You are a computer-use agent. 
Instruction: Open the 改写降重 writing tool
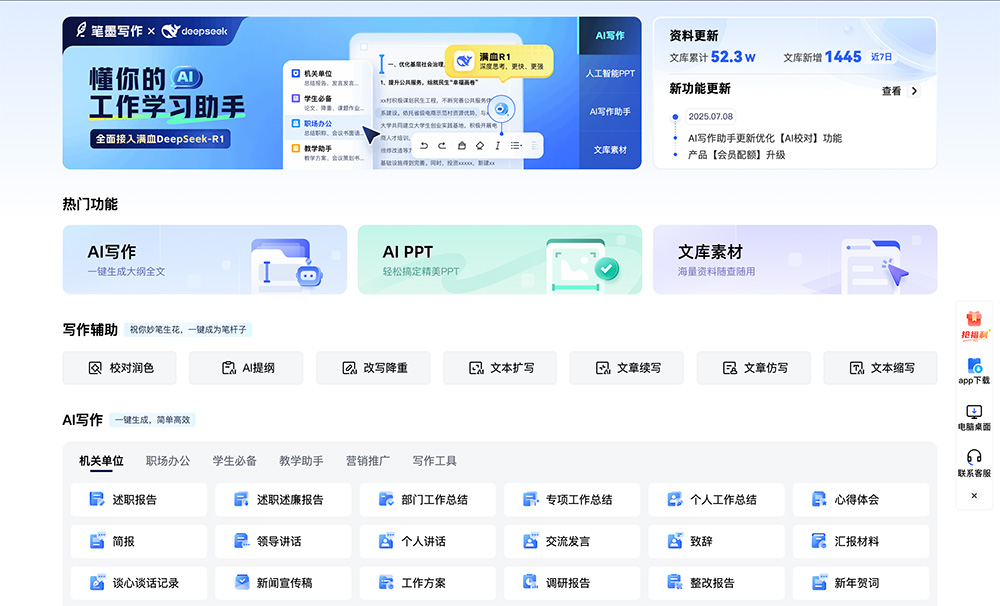coord(373,368)
